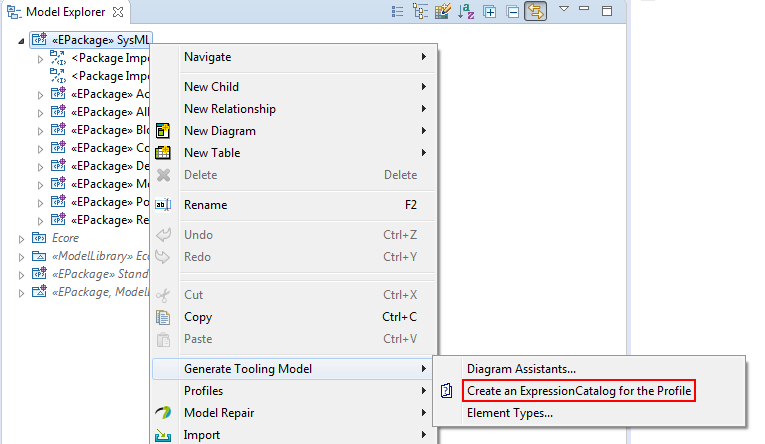Select the Model Explorer tab
765x444 pixels.
pyautogui.click(x=65, y=12)
